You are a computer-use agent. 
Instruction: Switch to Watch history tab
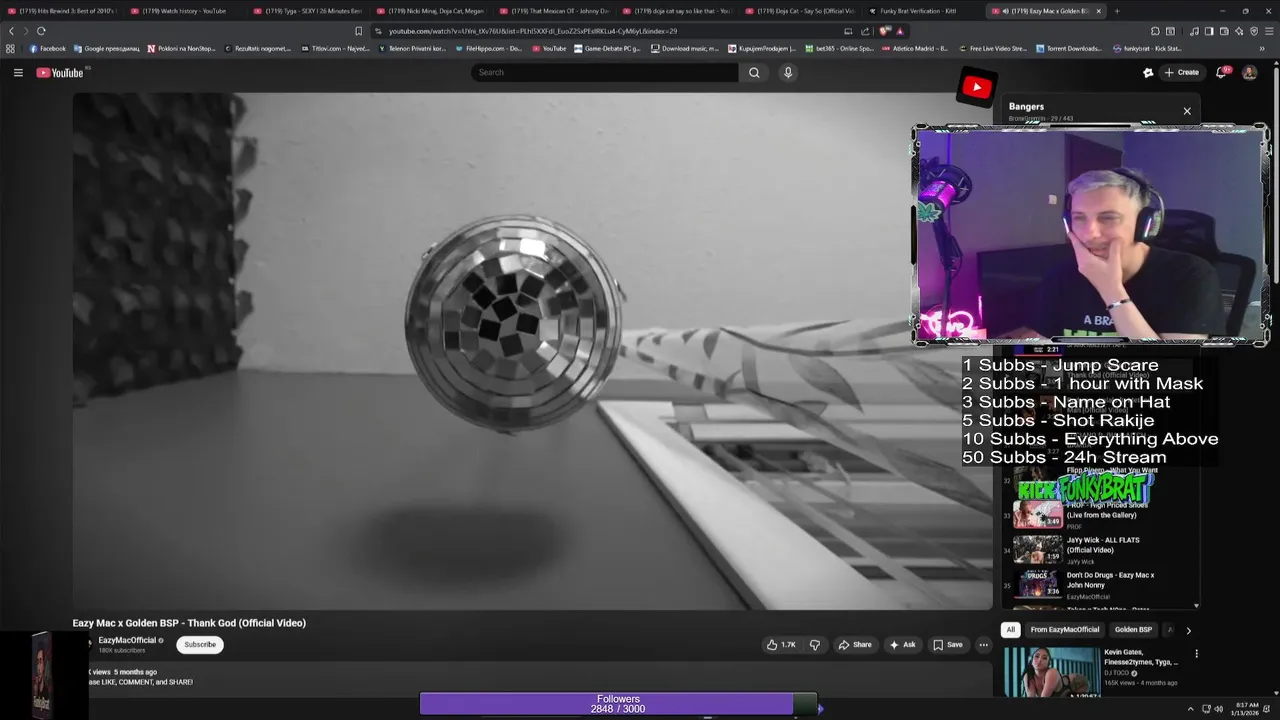[x=184, y=11]
